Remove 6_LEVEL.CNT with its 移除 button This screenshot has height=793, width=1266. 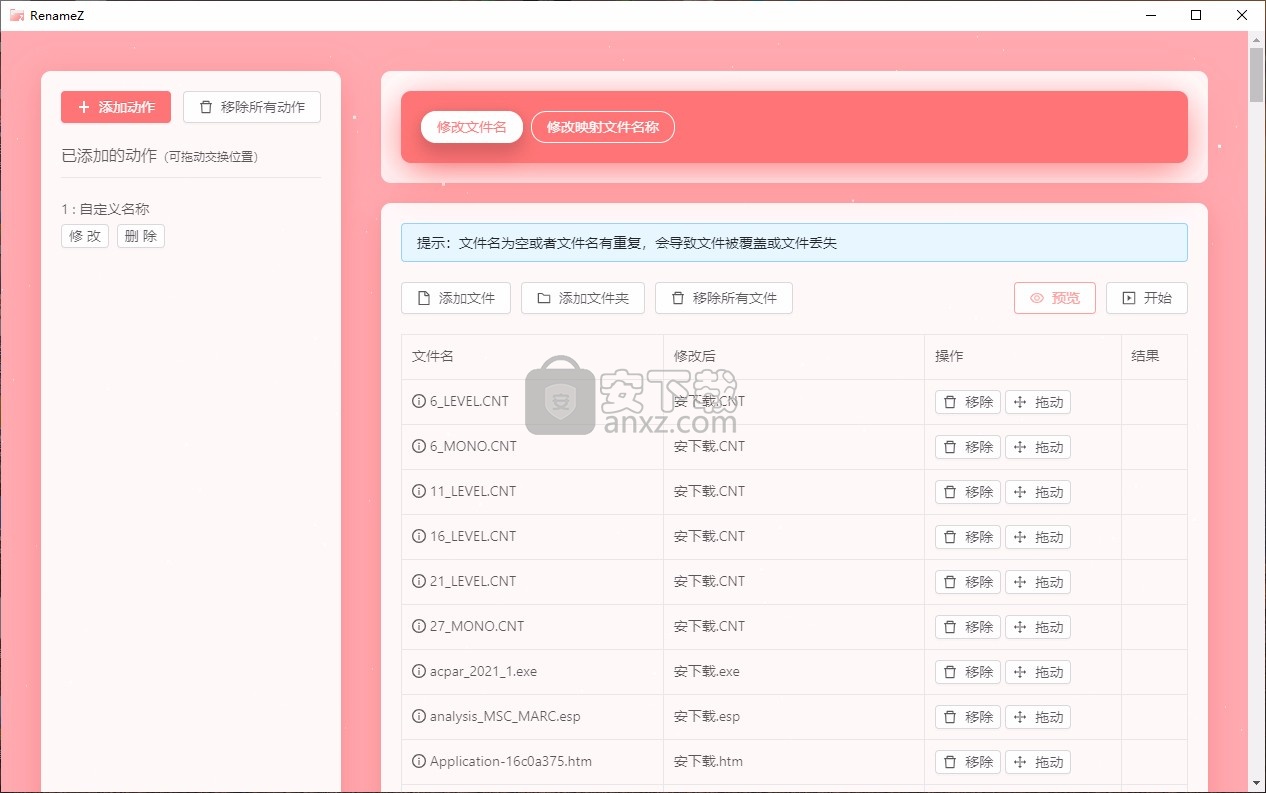click(x=968, y=402)
